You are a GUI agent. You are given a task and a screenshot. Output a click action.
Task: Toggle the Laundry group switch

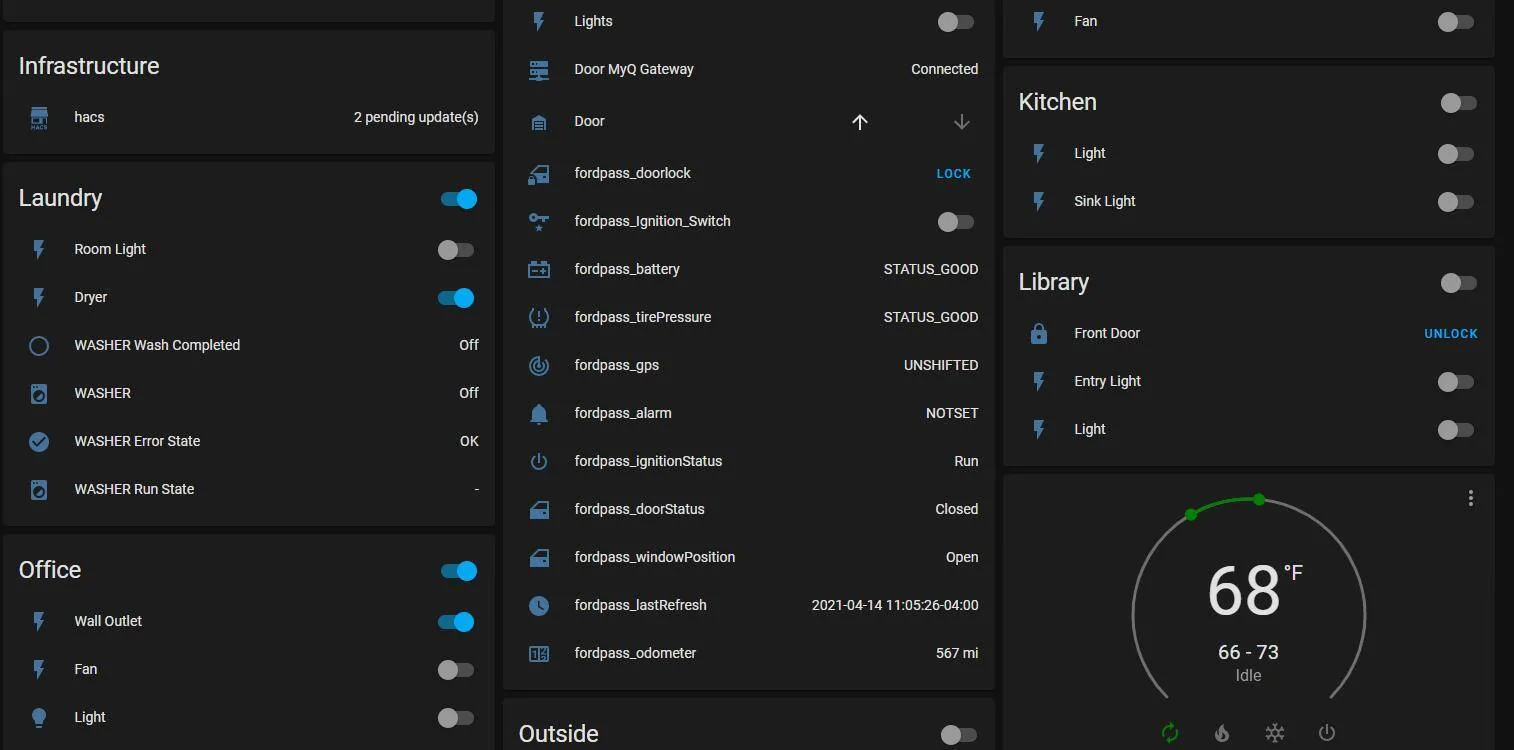click(459, 198)
